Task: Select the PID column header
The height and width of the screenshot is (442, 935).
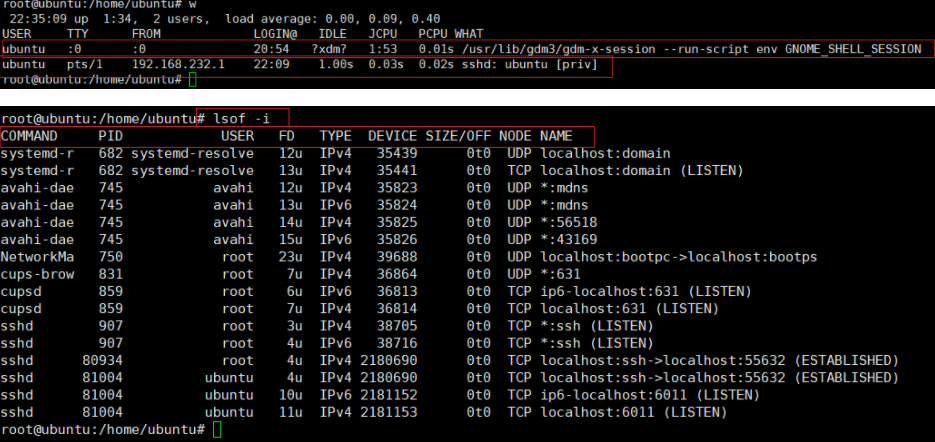Action: pyautogui.click(x=110, y=136)
